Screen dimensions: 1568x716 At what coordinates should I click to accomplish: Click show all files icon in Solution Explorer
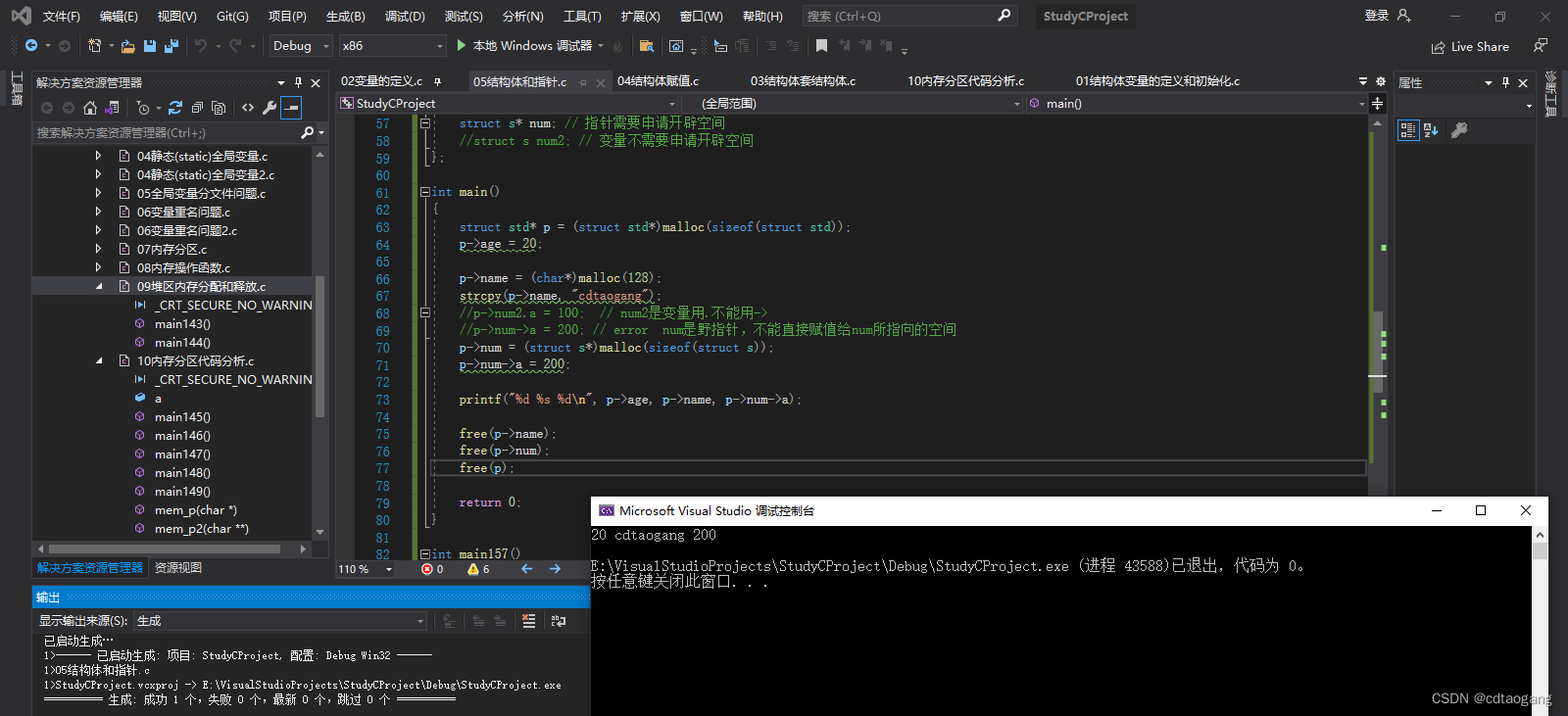219,108
